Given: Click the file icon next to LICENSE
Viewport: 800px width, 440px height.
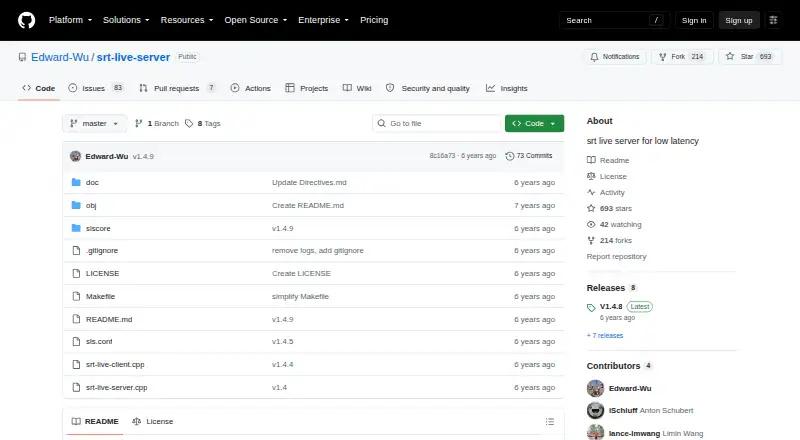Looking at the screenshot, I should click(x=76, y=274).
